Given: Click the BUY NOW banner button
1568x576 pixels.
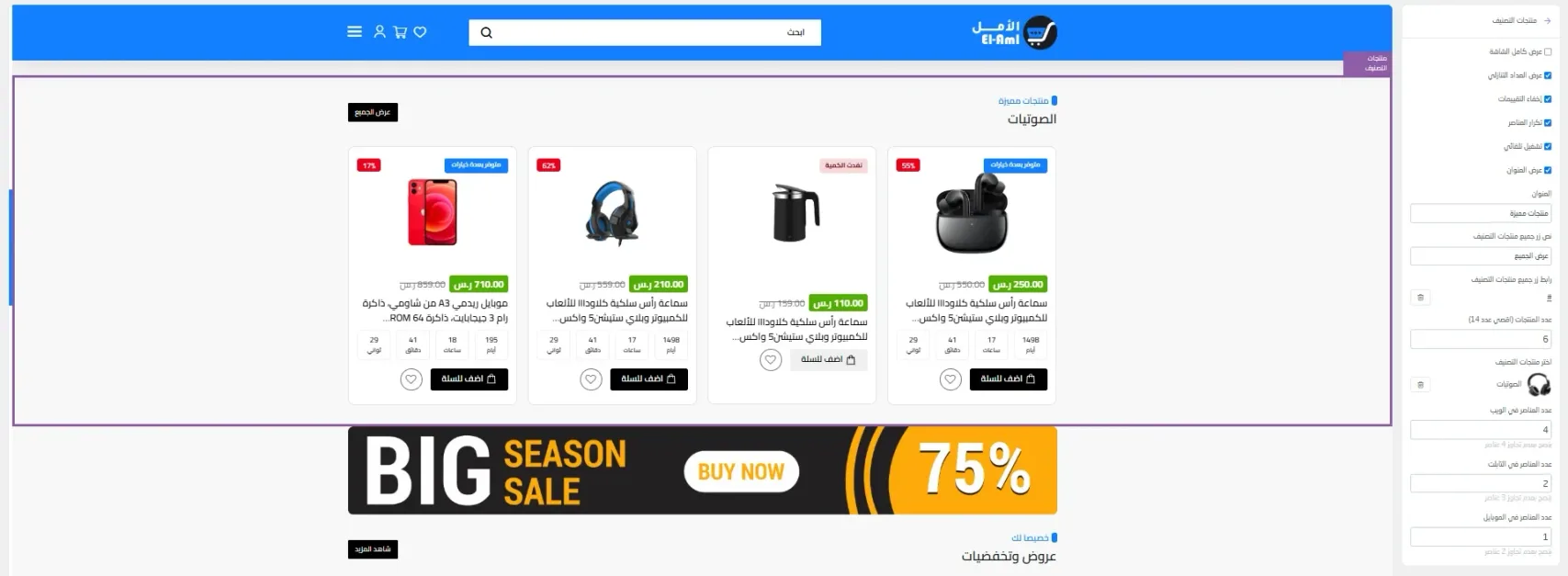Looking at the screenshot, I should click(x=741, y=472).
